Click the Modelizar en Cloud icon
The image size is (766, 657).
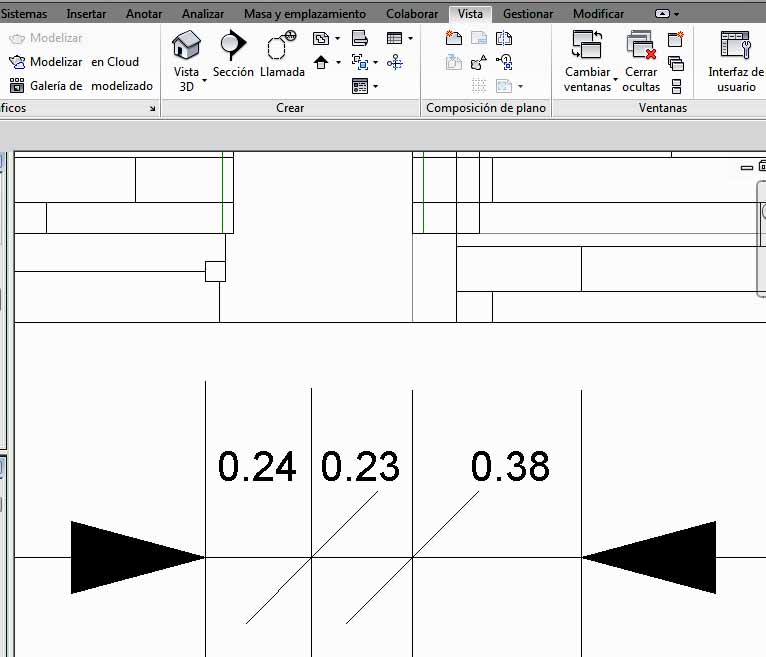(x=17, y=62)
